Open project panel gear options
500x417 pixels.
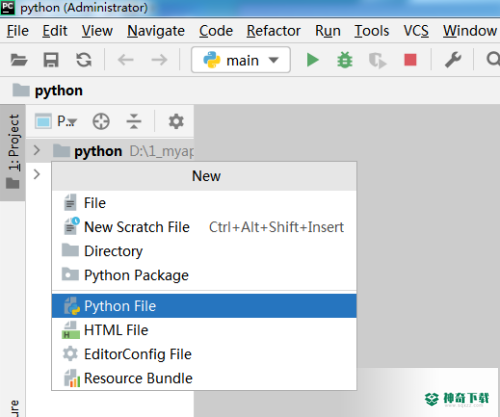pyautogui.click(x=176, y=121)
